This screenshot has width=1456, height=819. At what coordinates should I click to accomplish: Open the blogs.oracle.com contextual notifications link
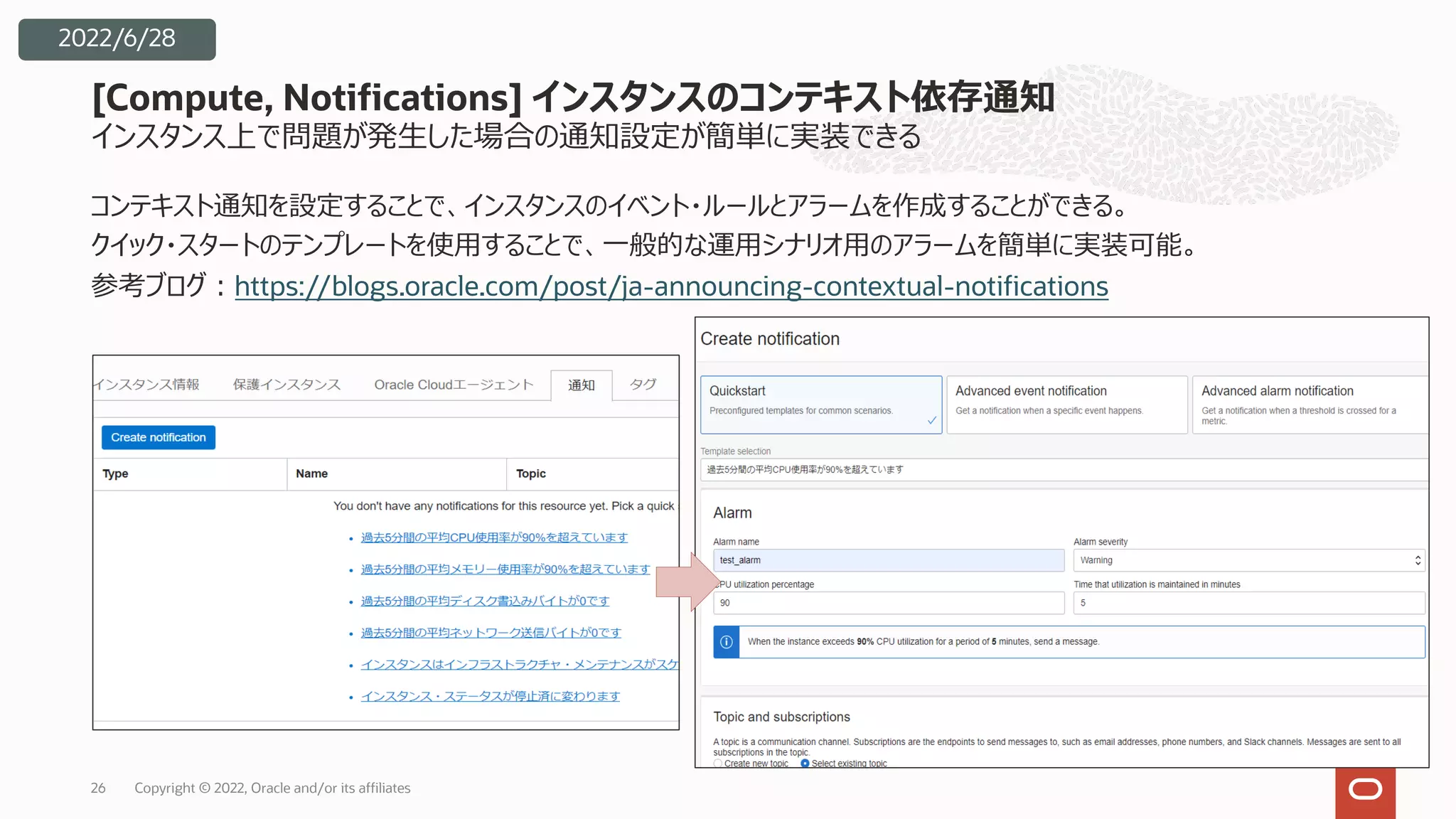(x=670, y=287)
